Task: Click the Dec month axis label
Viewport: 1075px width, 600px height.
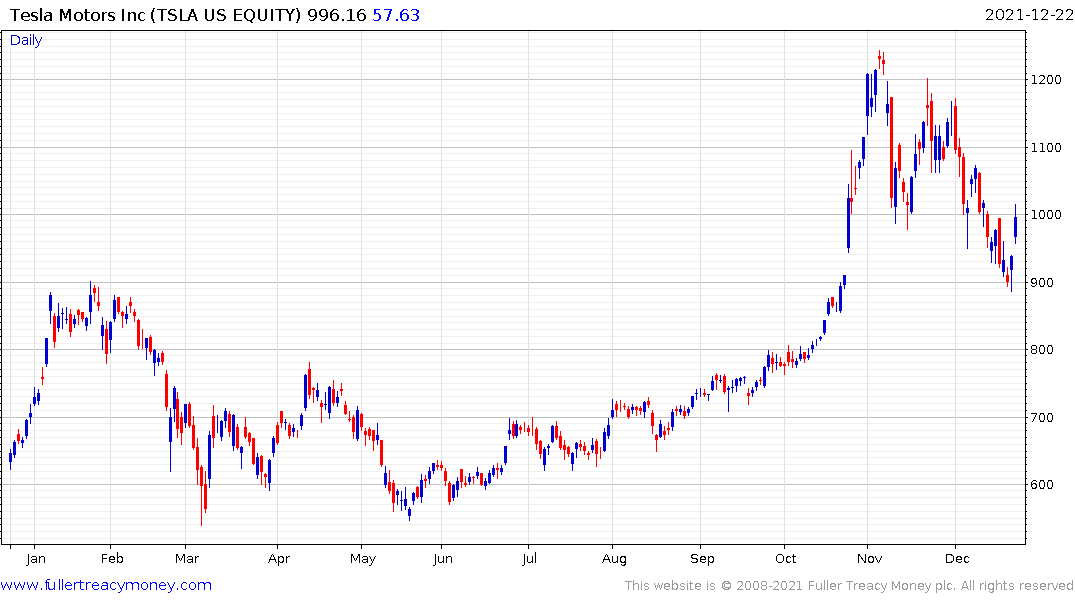Action: coord(957,558)
